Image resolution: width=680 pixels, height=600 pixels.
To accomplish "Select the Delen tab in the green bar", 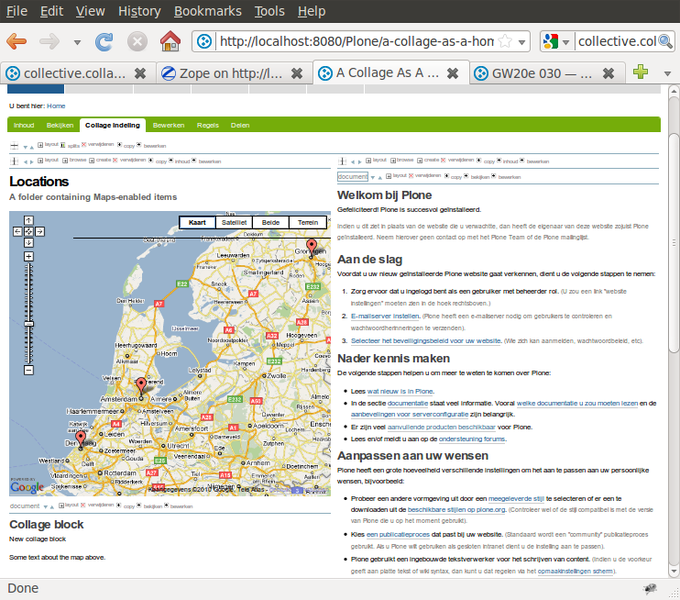I will click(x=240, y=125).
